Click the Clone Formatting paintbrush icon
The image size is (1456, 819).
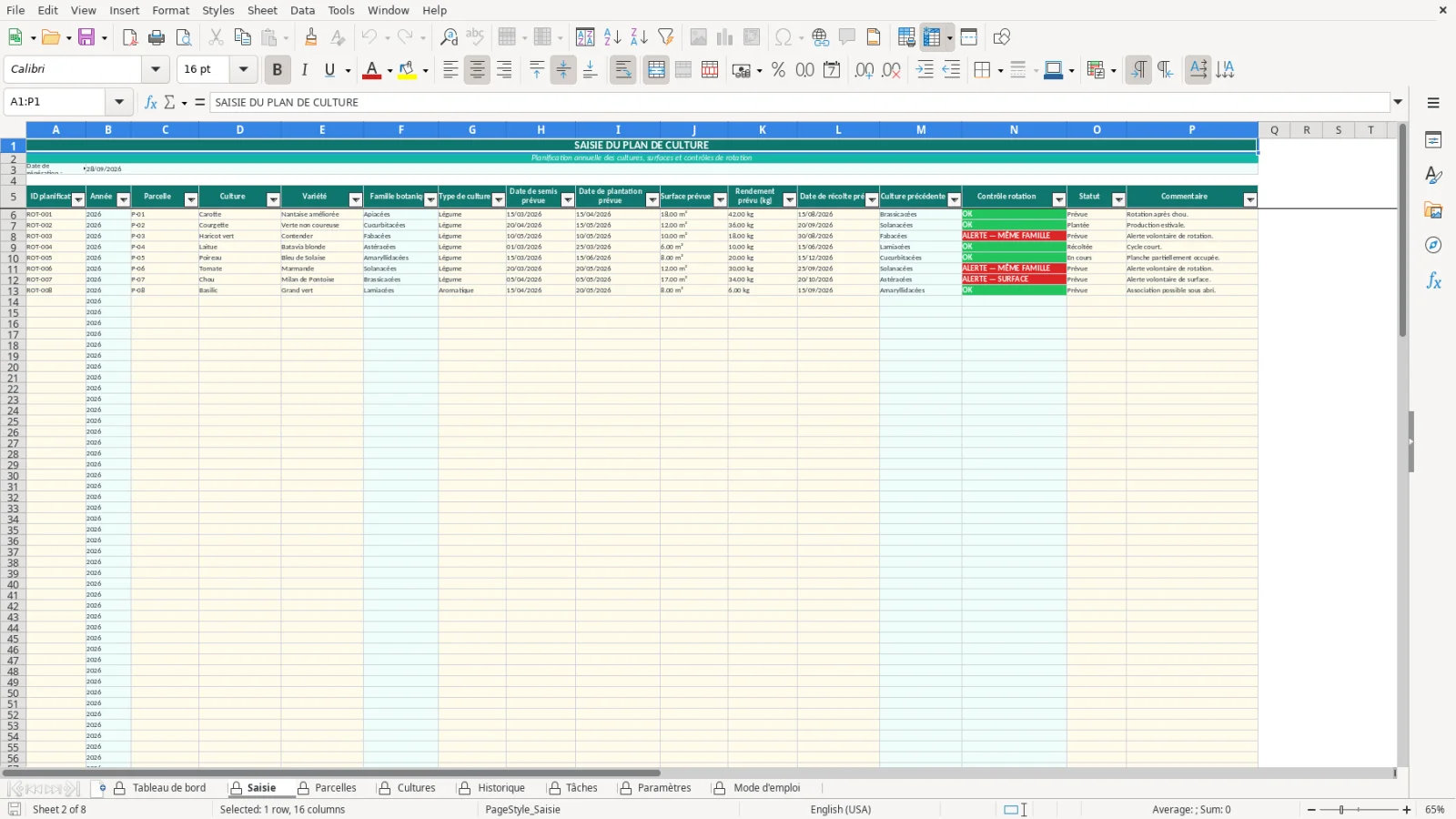(x=311, y=37)
